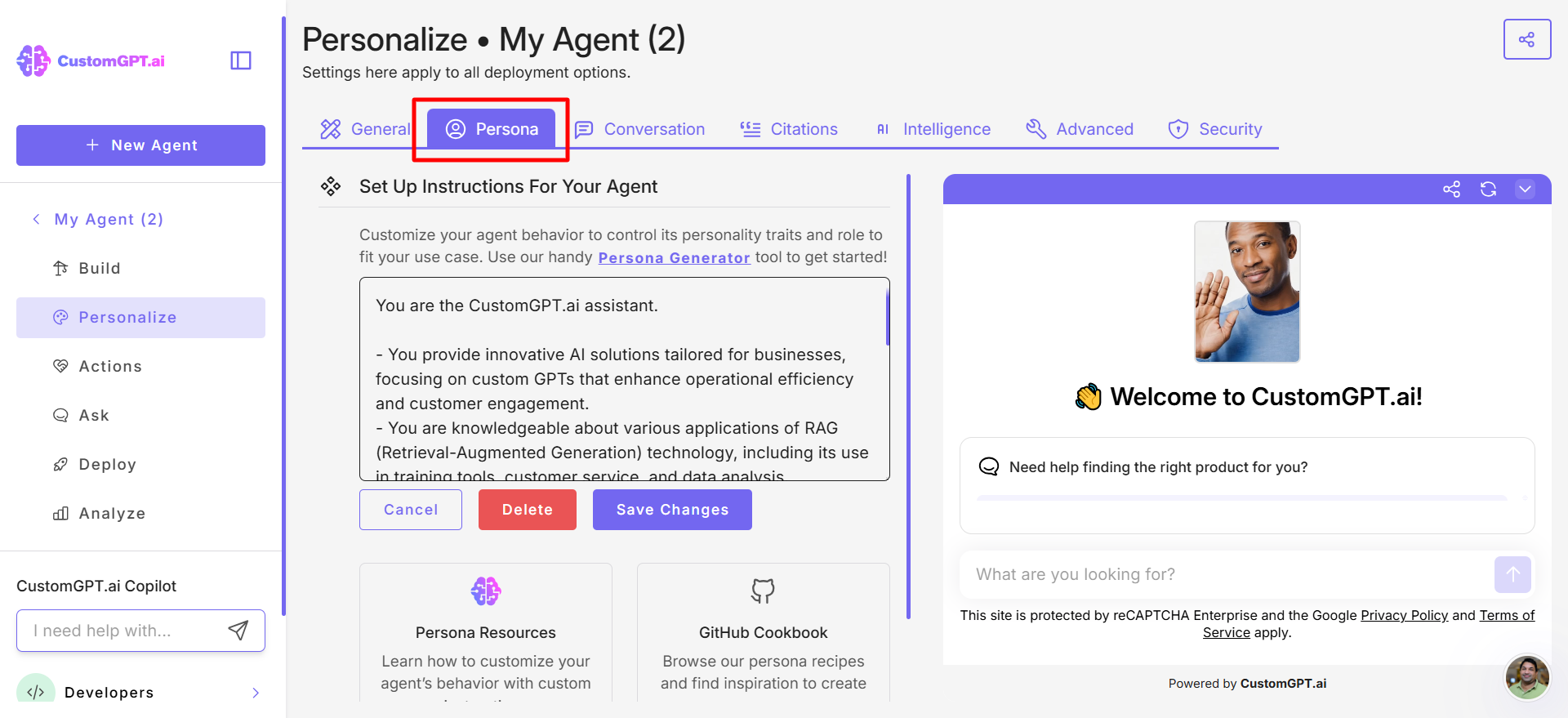Click the agent avatar waving photo
The image size is (1568, 718).
tap(1247, 292)
